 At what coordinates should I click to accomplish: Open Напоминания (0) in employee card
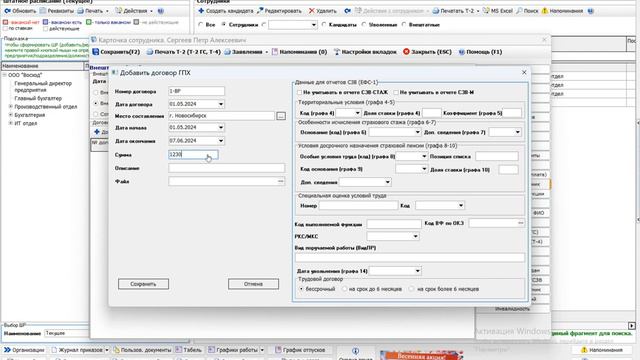(299, 52)
